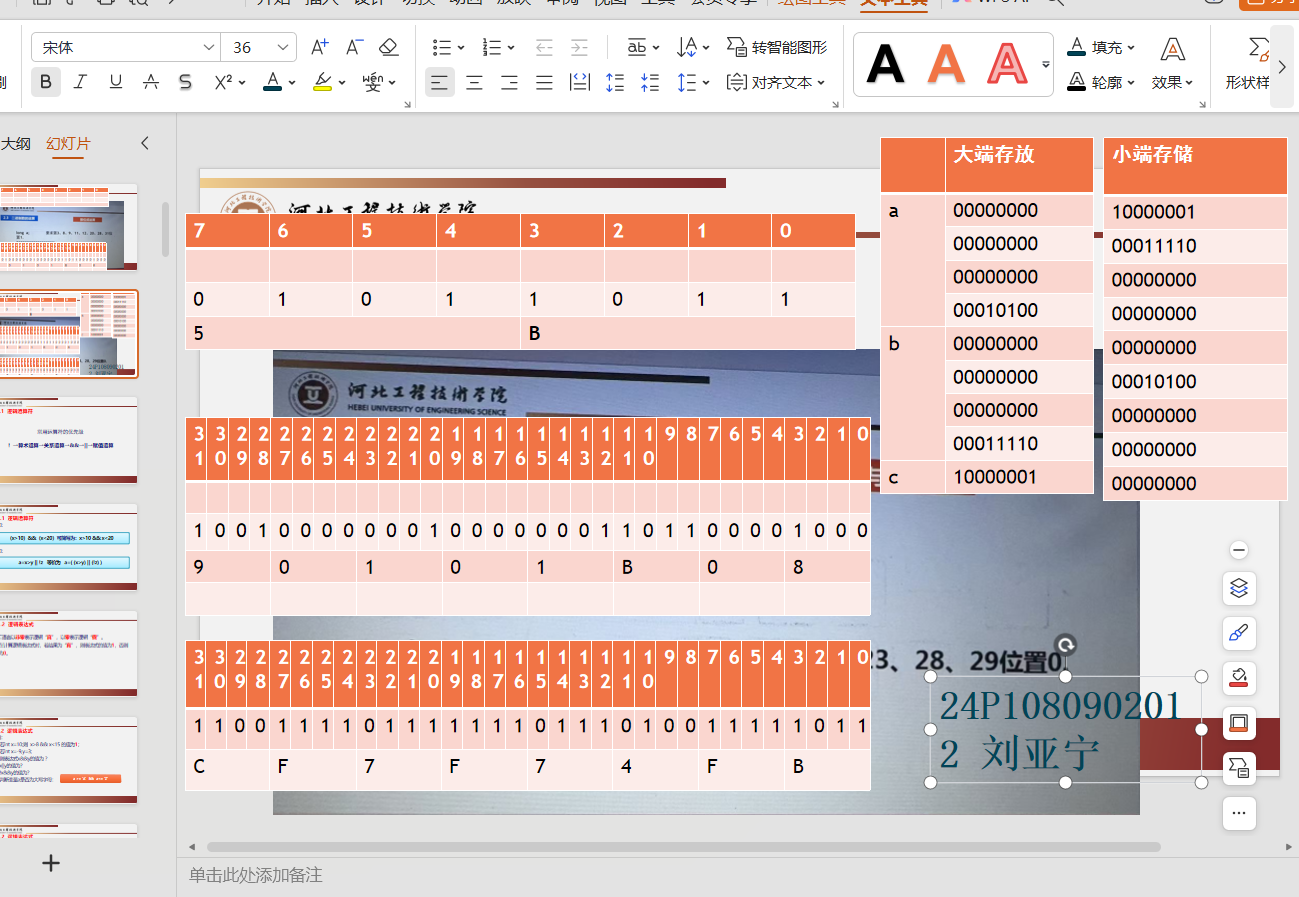The width and height of the screenshot is (1299, 897).
Task: Toggle strikethrough formatting
Action: 151,82
